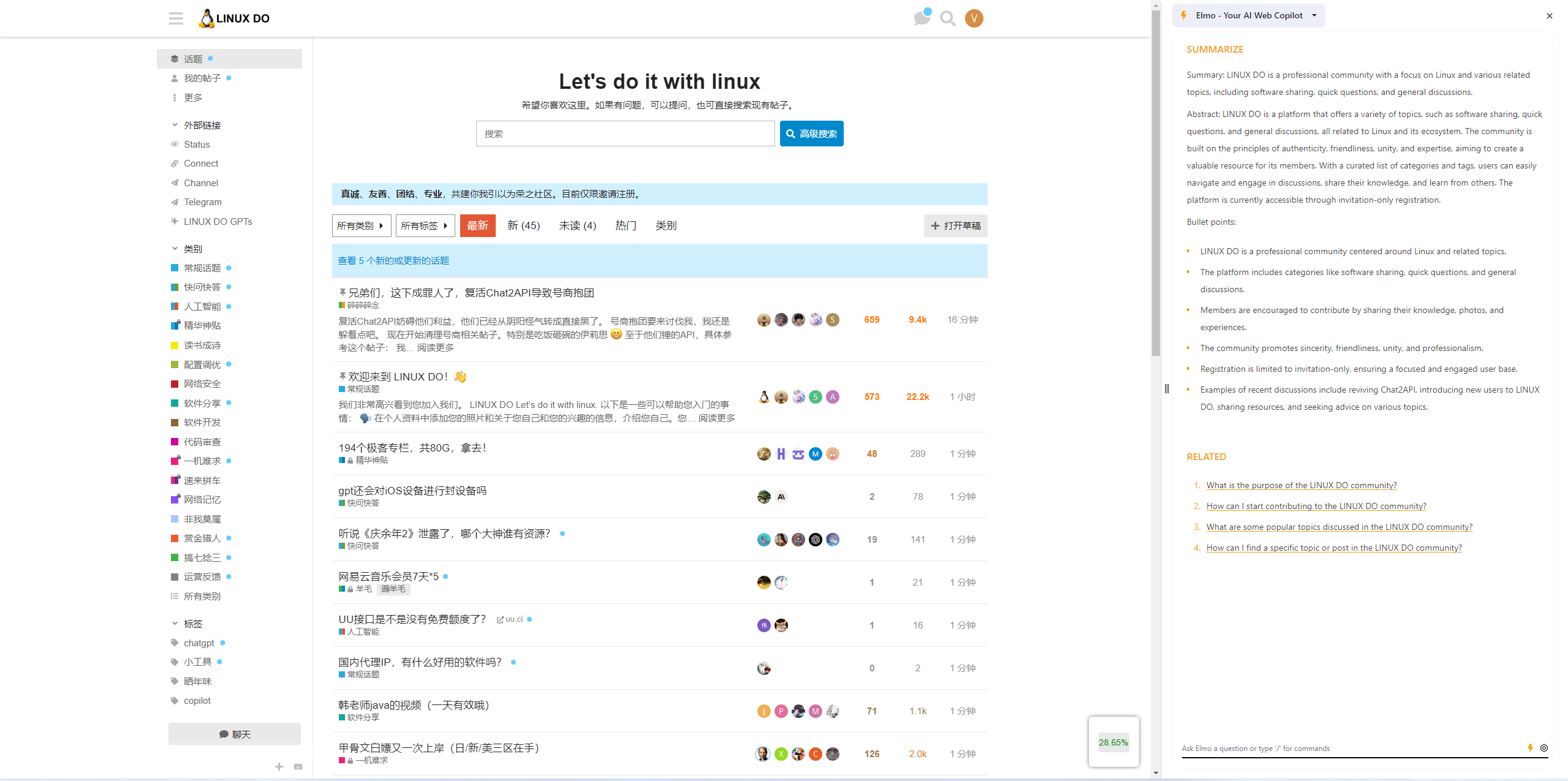
Task: Open the uu.ci external link
Action: [510, 619]
